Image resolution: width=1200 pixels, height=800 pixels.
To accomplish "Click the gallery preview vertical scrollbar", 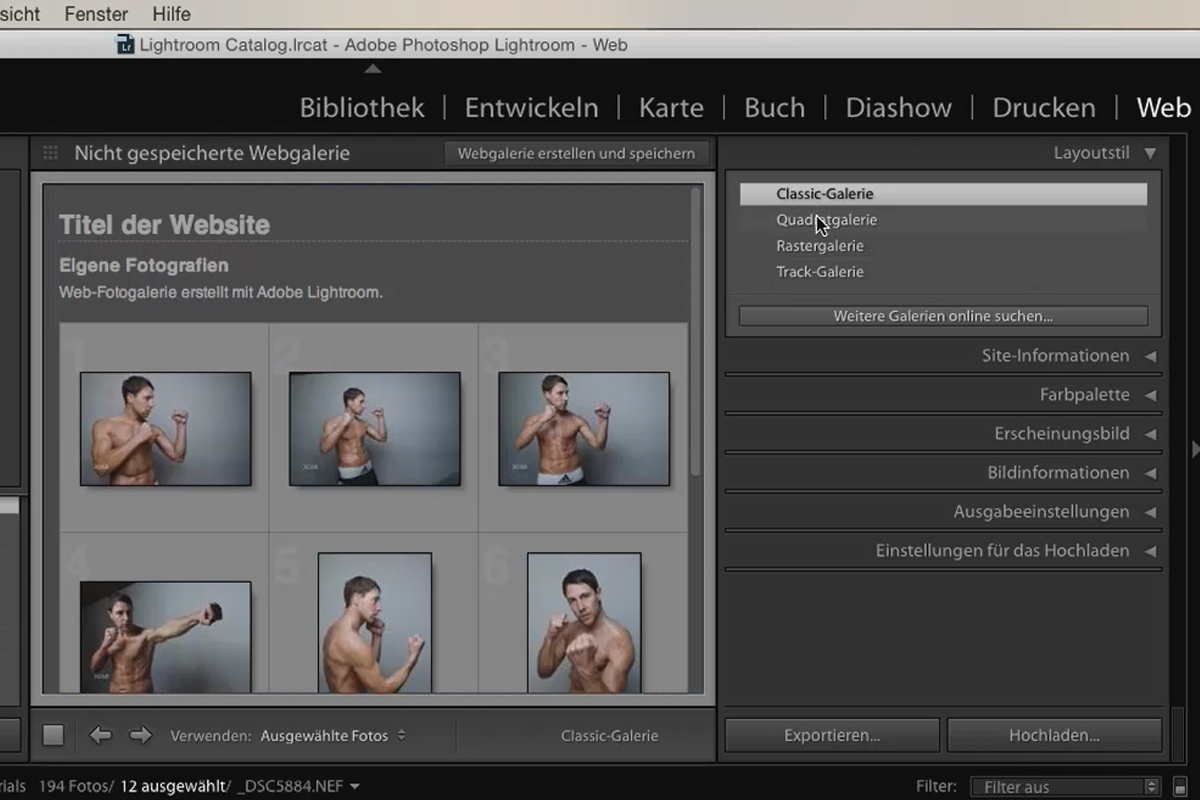I will tap(696, 330).
